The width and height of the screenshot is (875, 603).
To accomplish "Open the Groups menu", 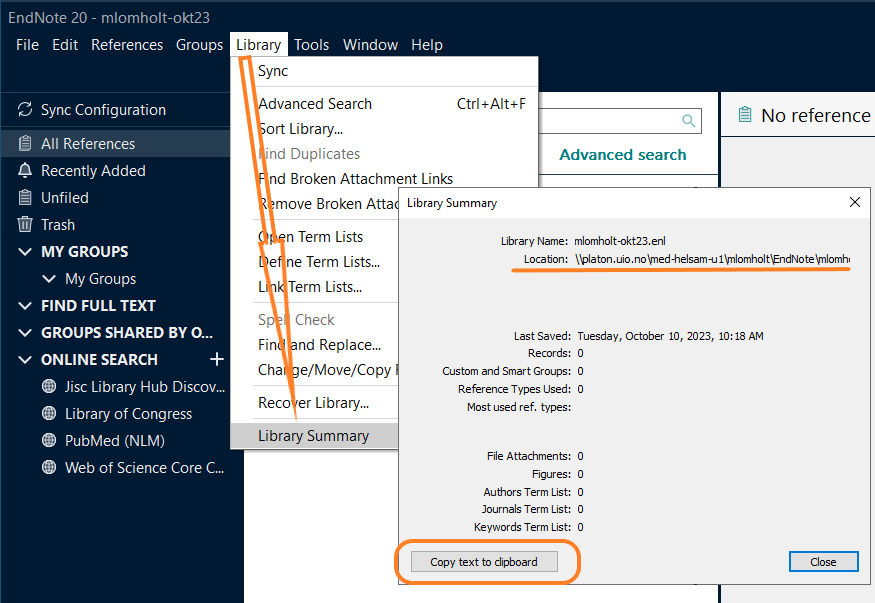I will click(199, 45).
